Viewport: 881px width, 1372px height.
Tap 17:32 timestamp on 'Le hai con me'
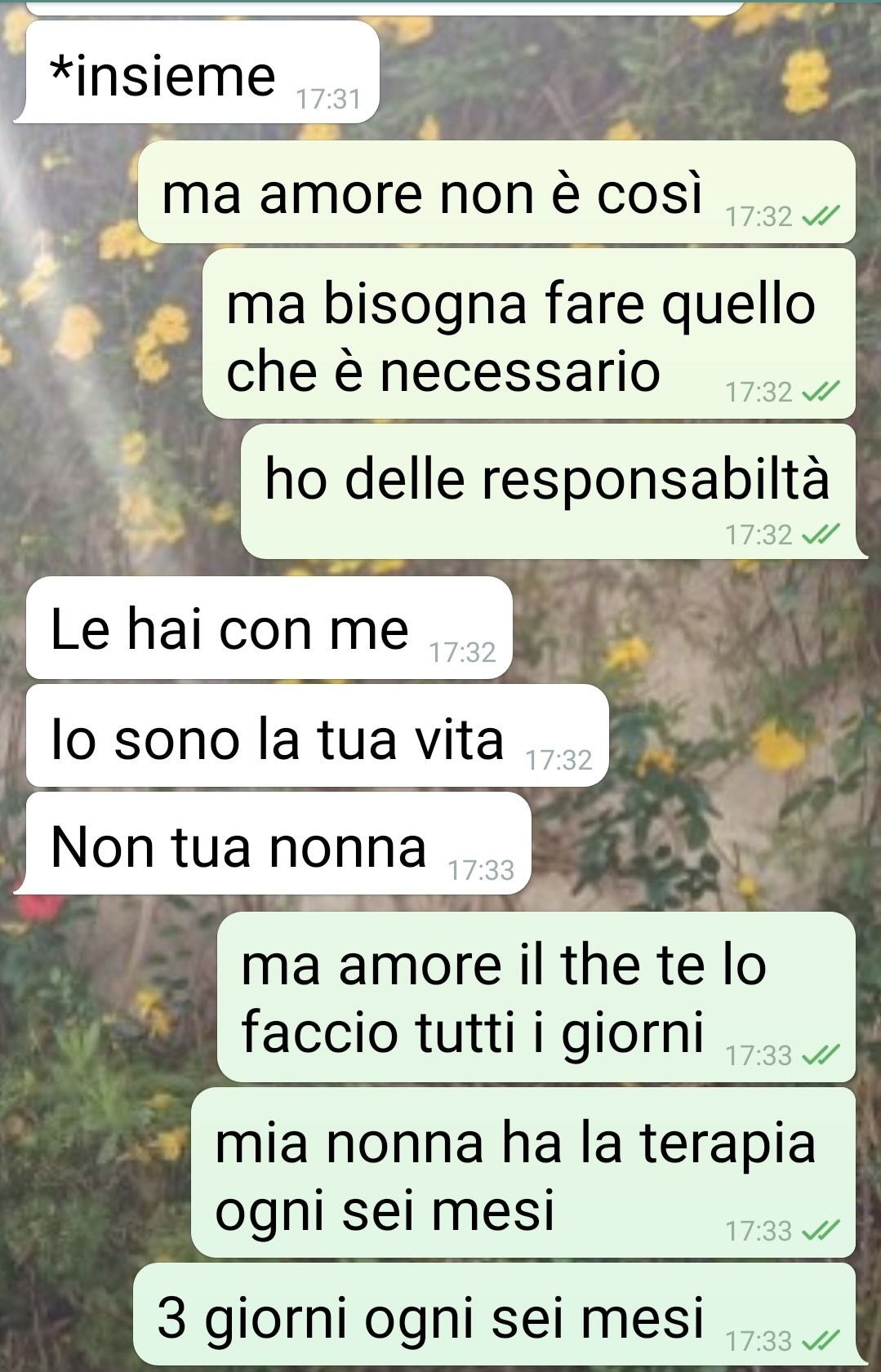click(x=463, y=653)
